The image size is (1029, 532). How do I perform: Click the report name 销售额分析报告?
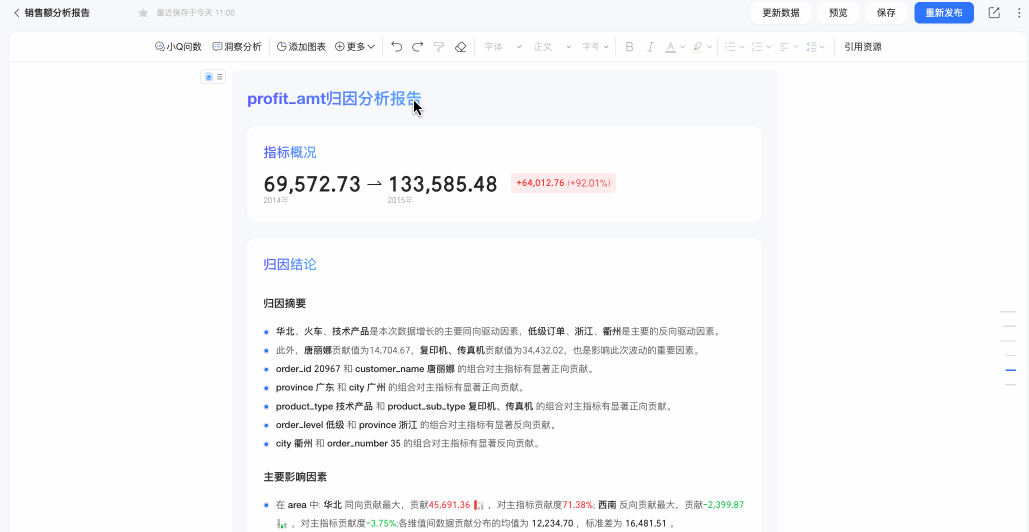(x=57, y=12)
